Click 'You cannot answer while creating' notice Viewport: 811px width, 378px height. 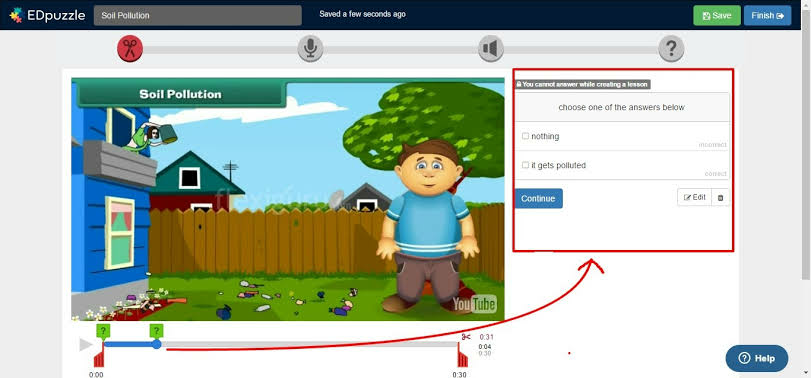pos(582,84)
